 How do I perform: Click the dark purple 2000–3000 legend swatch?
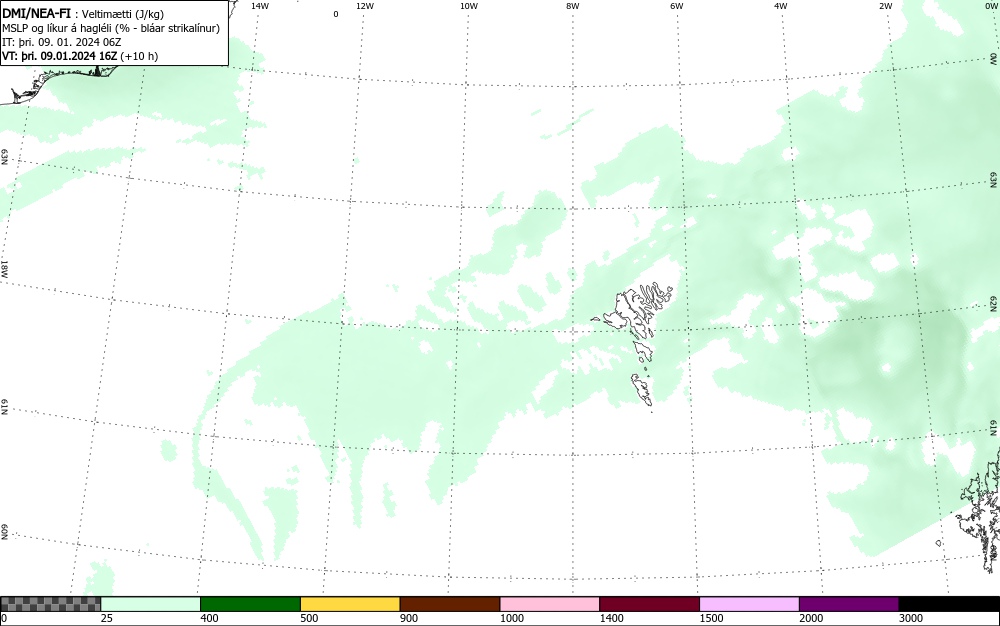click(x=849, y=604)
